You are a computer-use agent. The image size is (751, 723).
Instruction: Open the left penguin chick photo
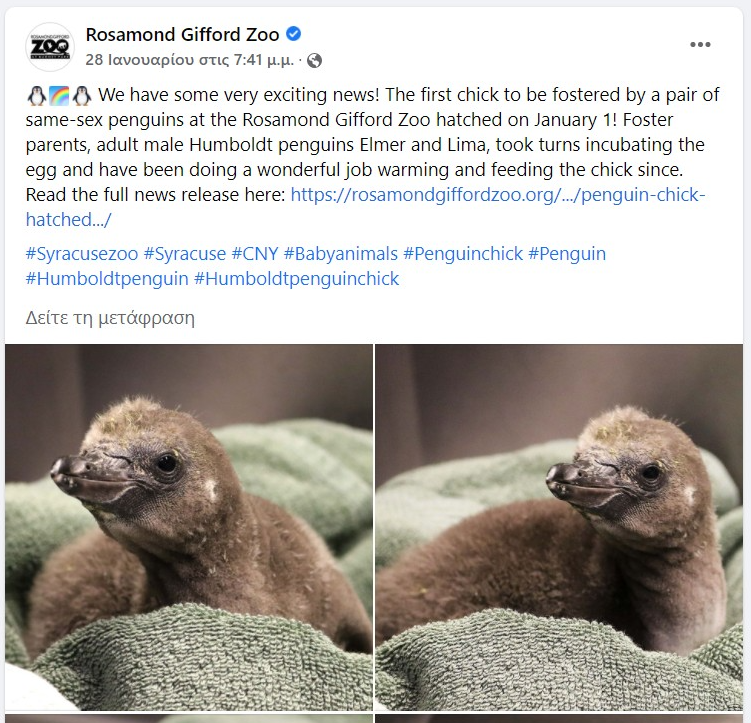[189, 527]
